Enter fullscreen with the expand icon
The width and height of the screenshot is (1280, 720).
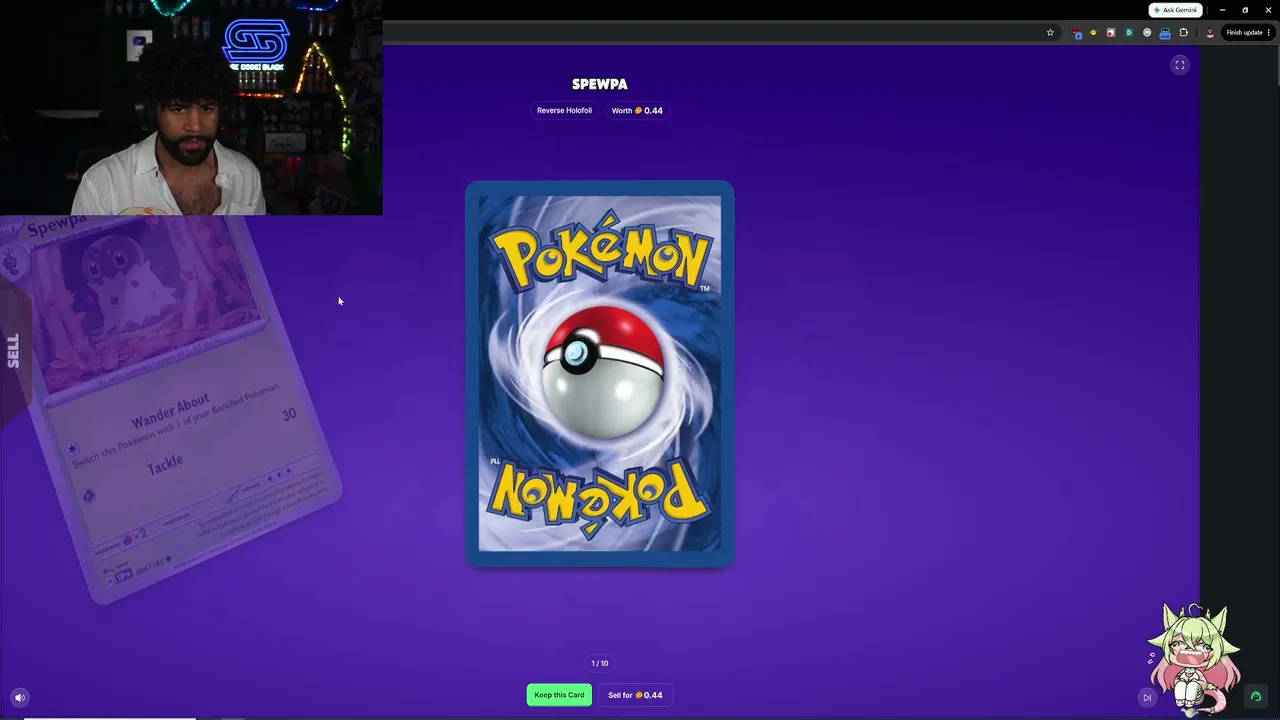click(1180, 65)
